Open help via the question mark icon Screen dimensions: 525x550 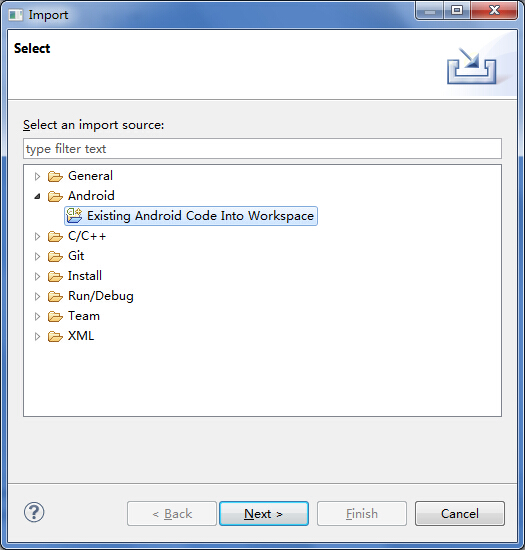[34, 512]
